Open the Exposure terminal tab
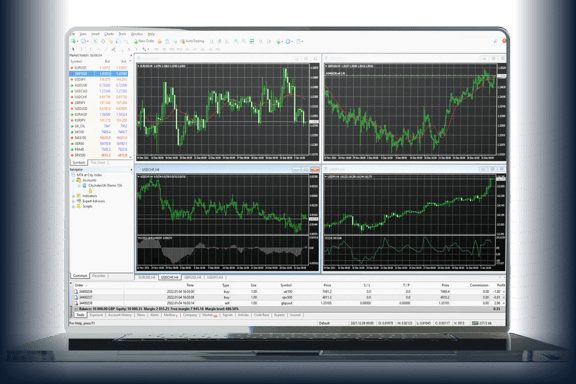576x384 pixels. 96,315
